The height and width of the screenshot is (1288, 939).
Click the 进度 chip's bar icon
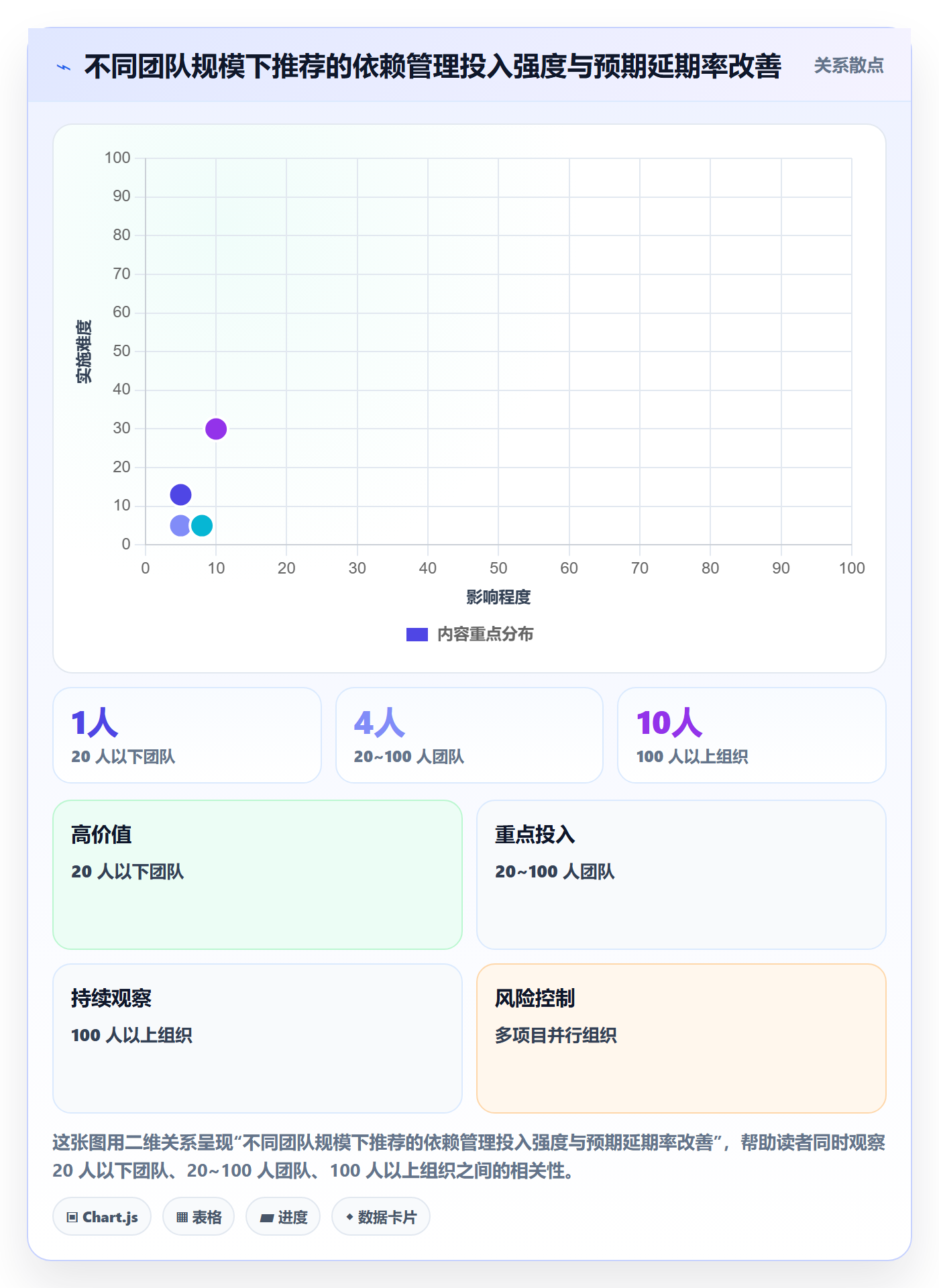267,1218
